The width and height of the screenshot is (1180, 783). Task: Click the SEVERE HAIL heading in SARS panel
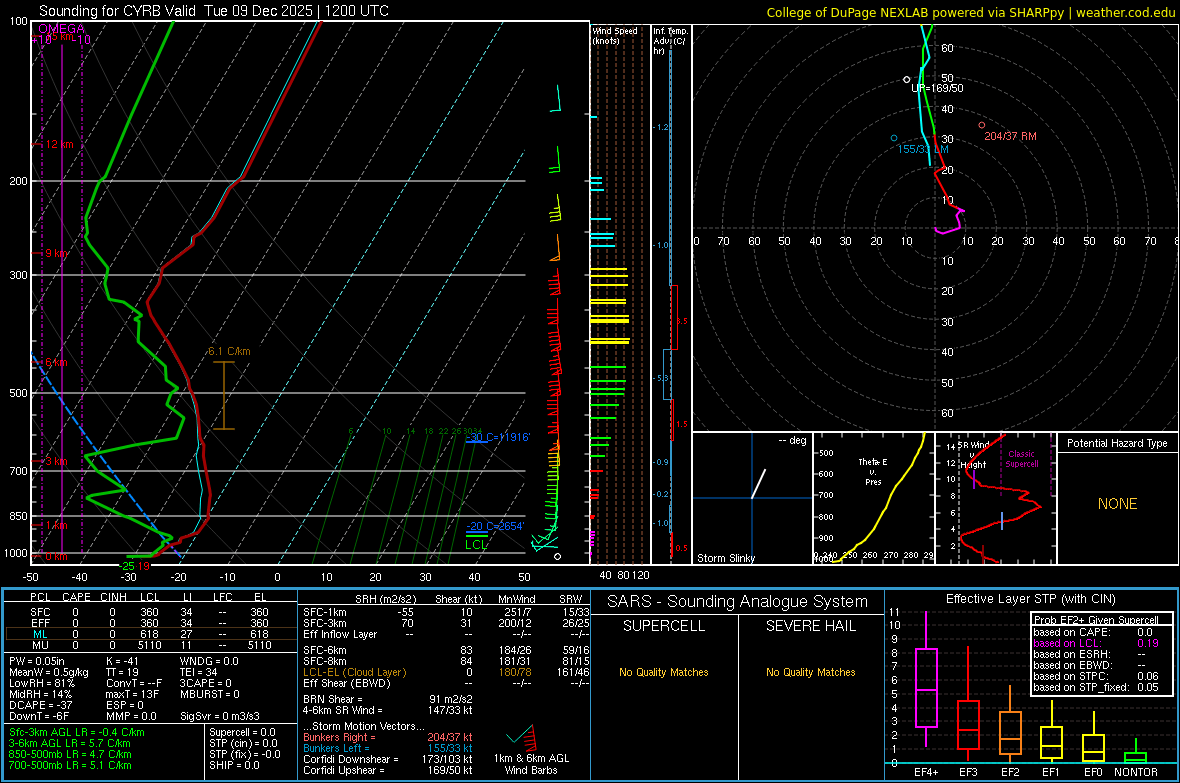(810, 626)
